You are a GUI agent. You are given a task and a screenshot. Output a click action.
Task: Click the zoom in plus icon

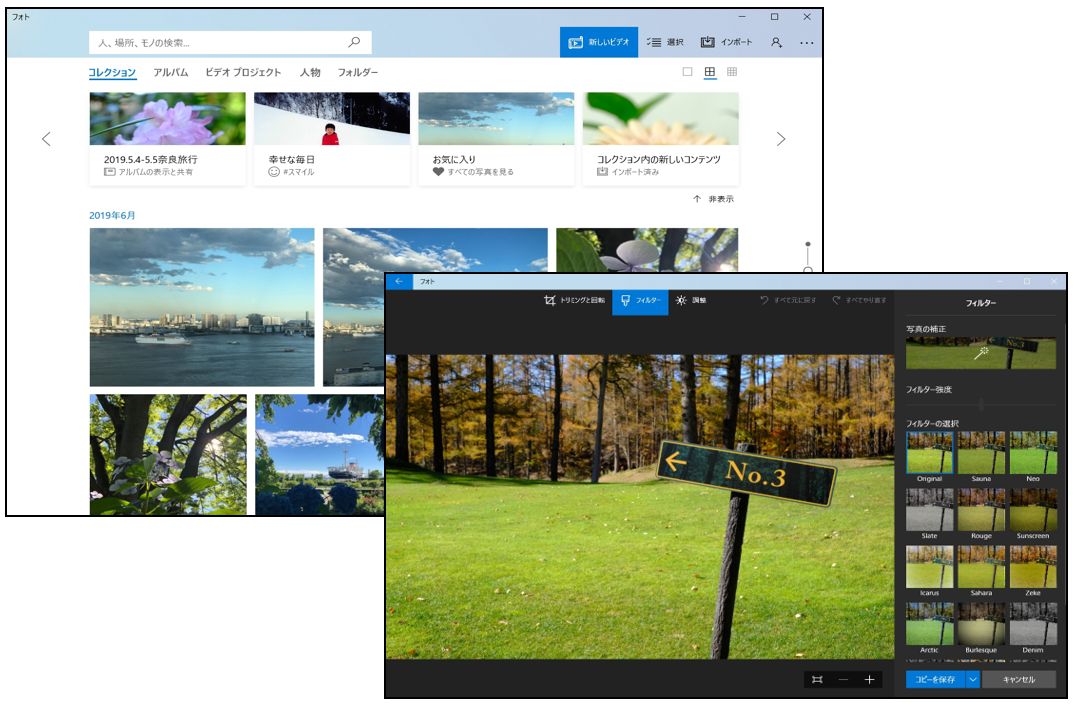tap(869, 680)
